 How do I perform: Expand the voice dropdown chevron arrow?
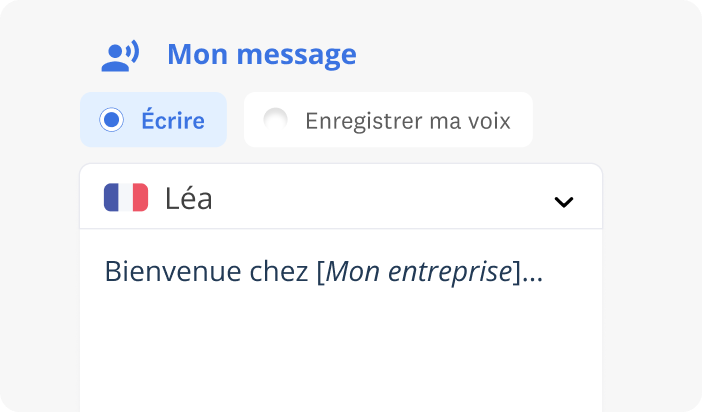564,202
